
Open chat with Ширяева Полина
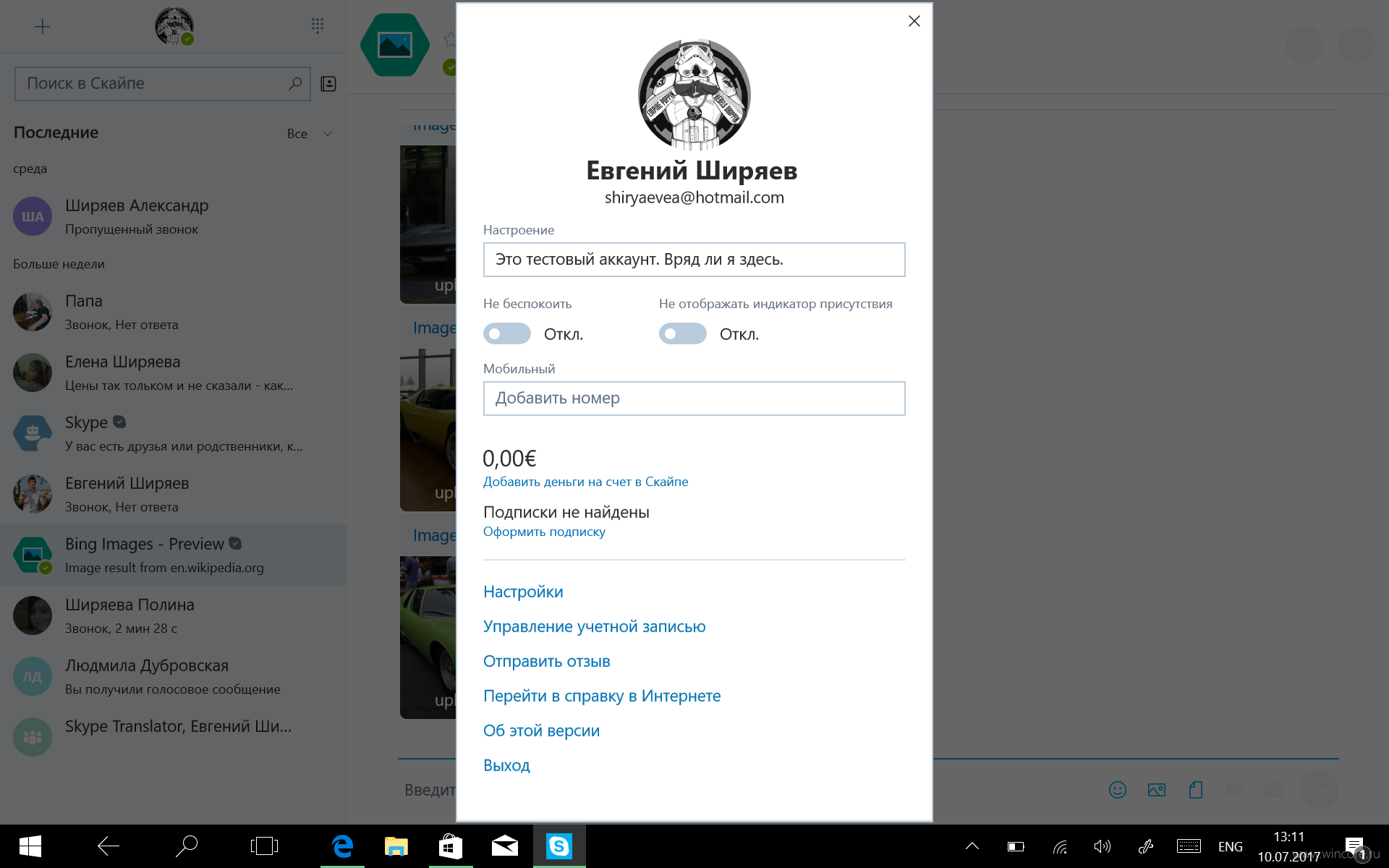tap(174, 616)
